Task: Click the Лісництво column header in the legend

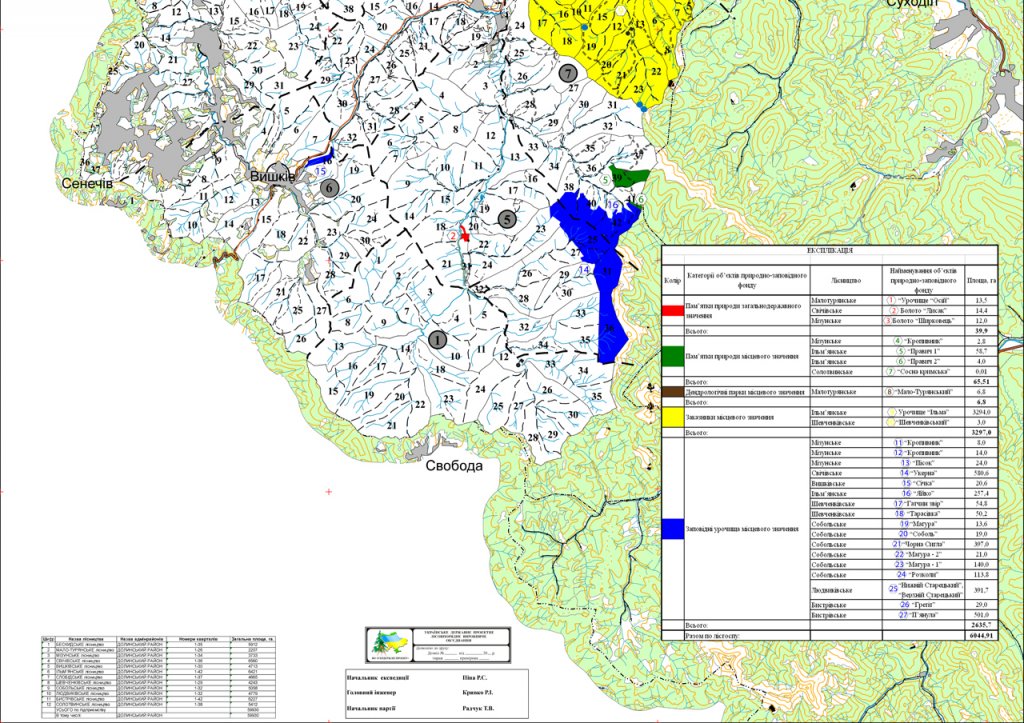Action: [x=846, y=280]
